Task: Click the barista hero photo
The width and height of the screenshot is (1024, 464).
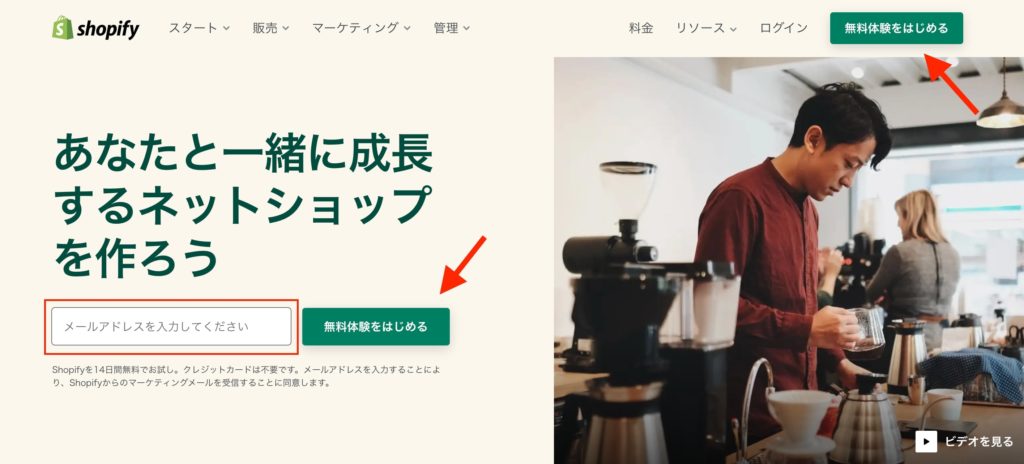Action: point(789,260)
